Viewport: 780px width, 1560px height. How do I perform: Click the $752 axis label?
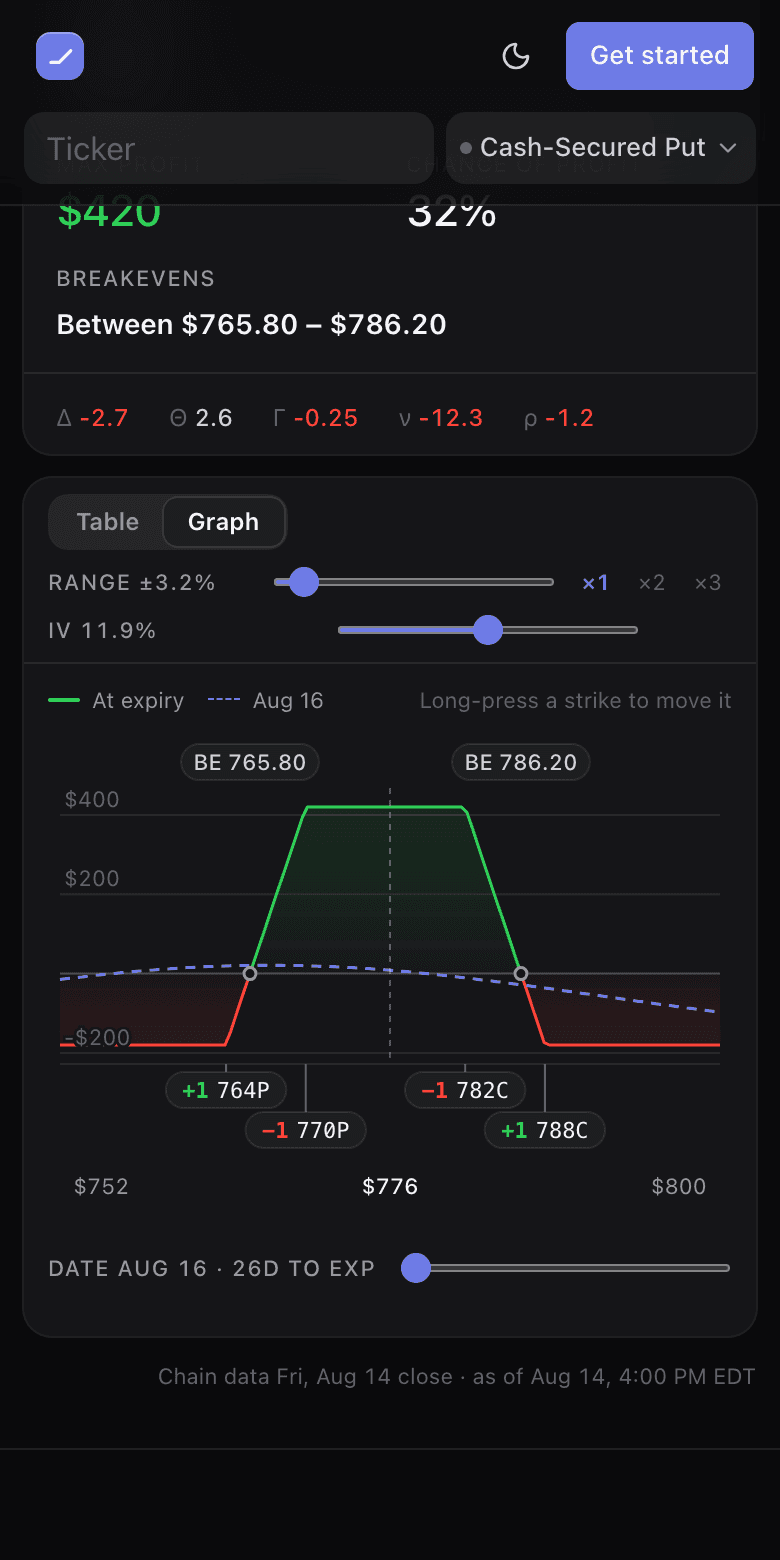pyautogui.click(x=102, y=1187)
